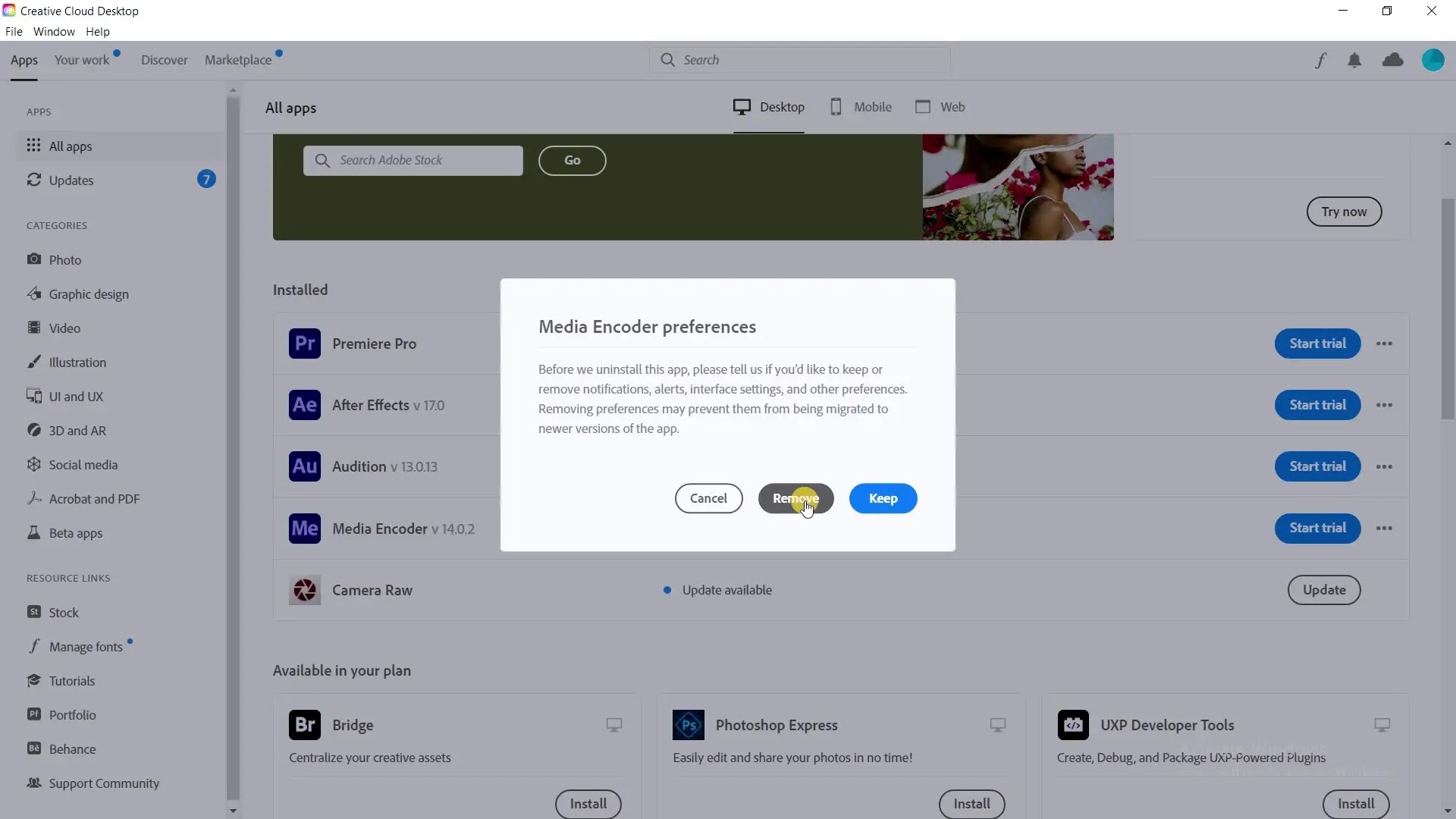This screenshot has width=1456, height=819.
Task: Open Updates in the sidebar
Action: pos(71,180)
